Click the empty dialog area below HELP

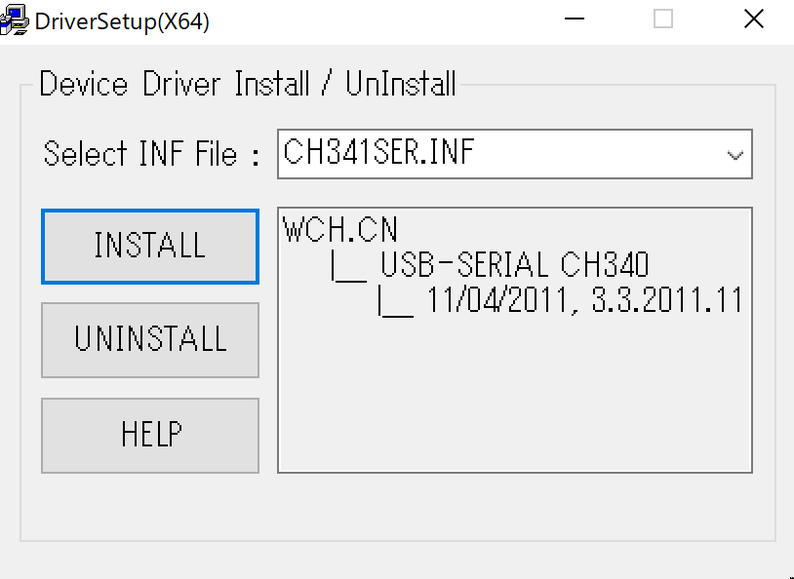pyautogui.click(x=150, y=508)
